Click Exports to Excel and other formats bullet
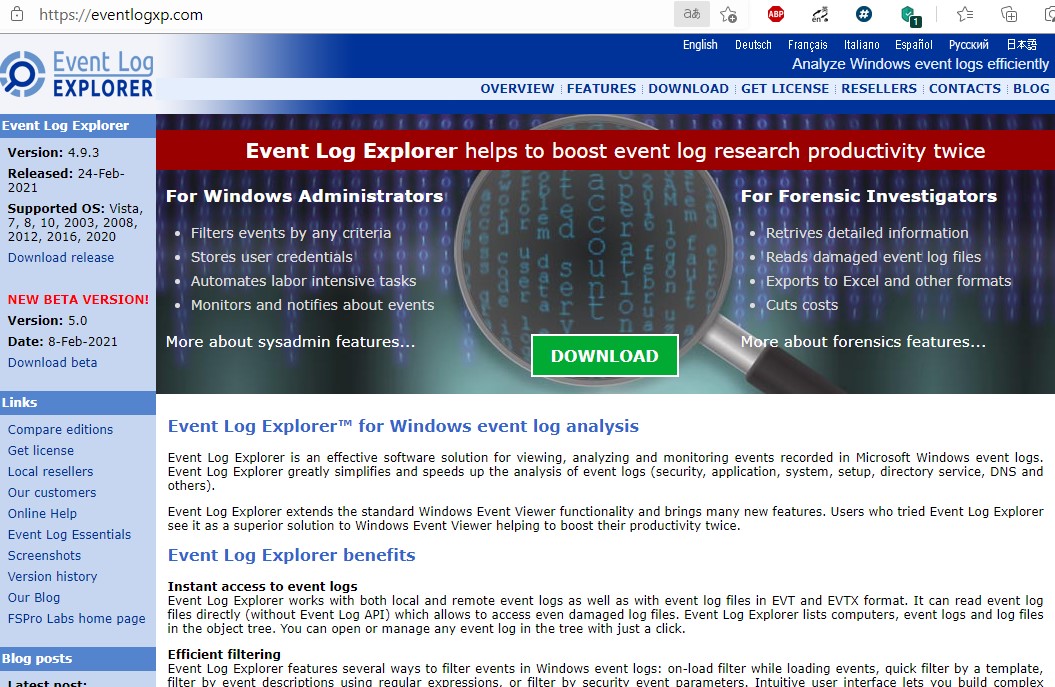 coord(888,281)
